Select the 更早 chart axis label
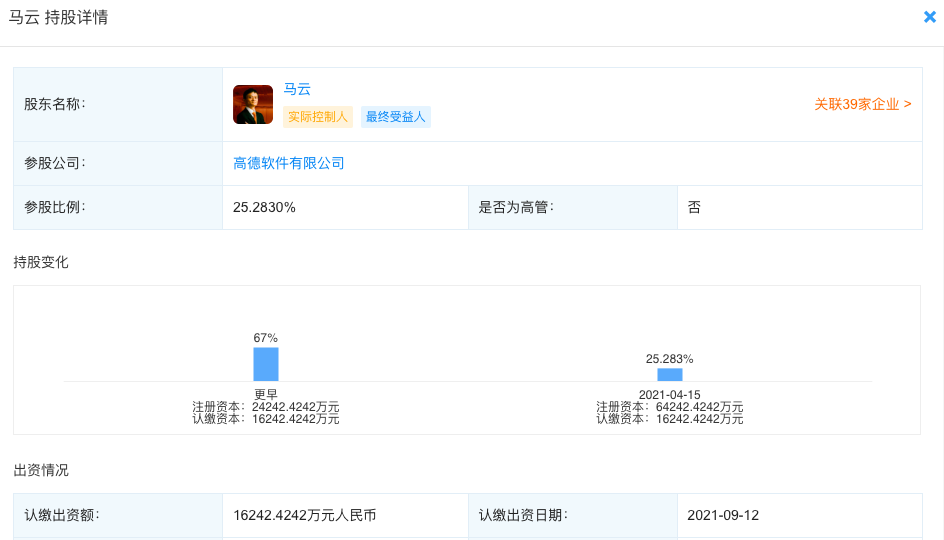Screen dimensions: 944x540 click(266, 394)
